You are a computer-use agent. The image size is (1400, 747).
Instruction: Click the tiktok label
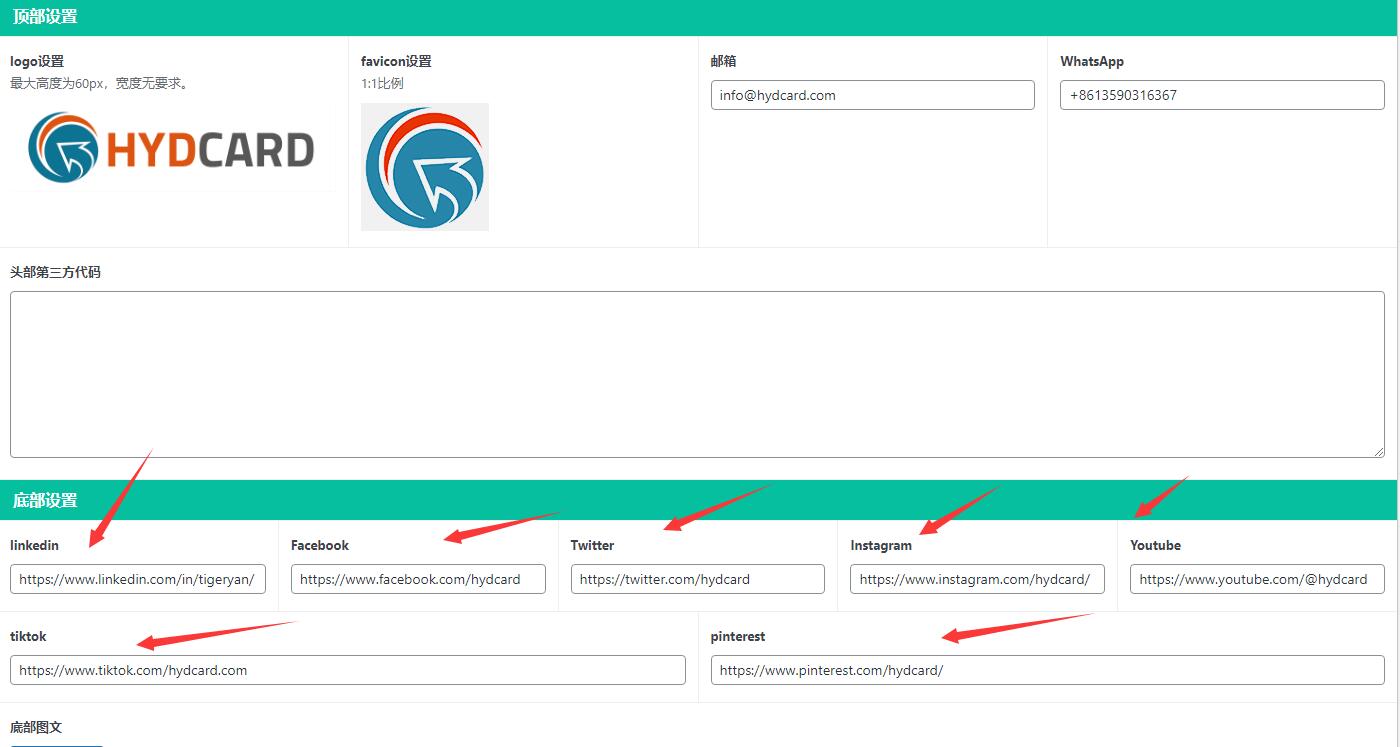click(x=28, y=636)
